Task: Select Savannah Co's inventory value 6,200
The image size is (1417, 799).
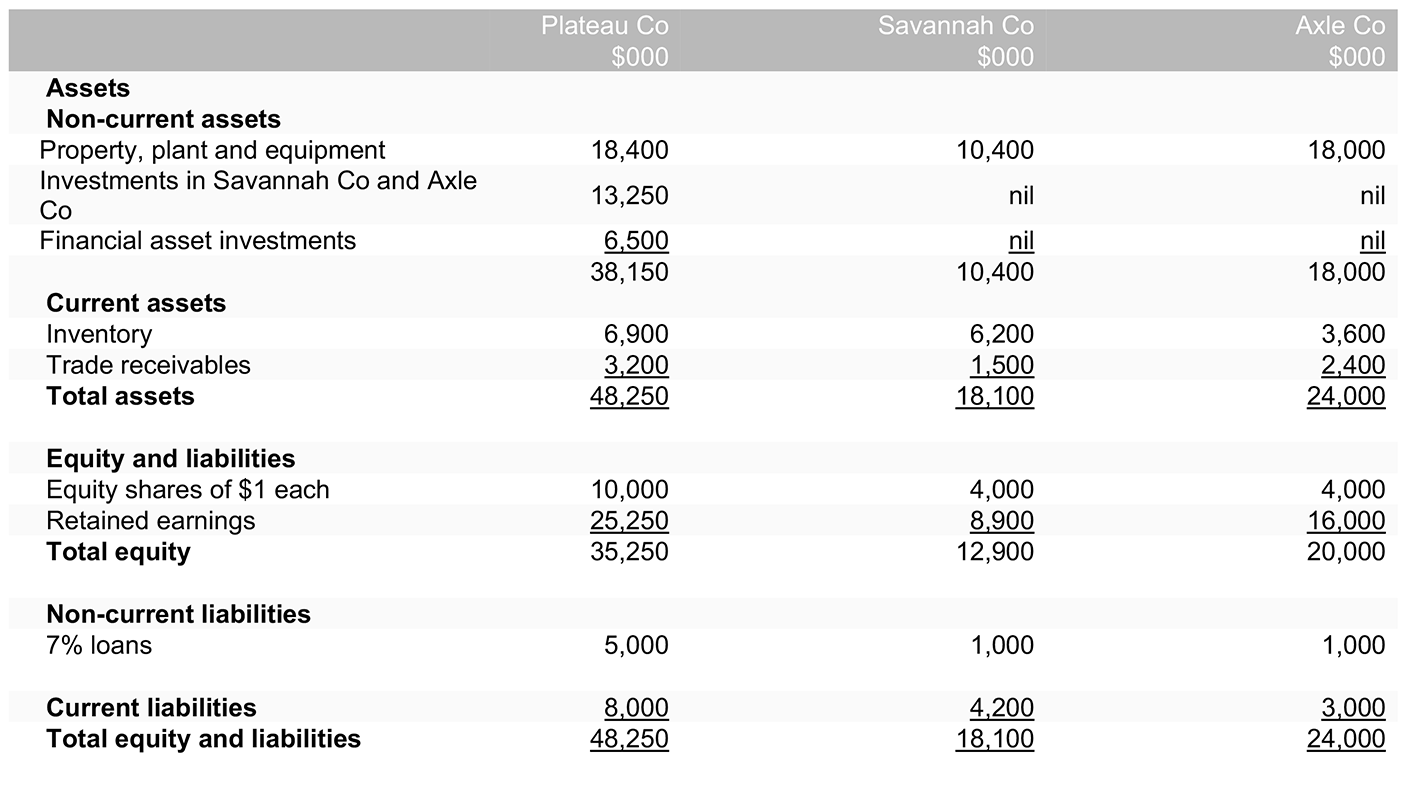Action: pyautogui.click(x=1001, y=334)
